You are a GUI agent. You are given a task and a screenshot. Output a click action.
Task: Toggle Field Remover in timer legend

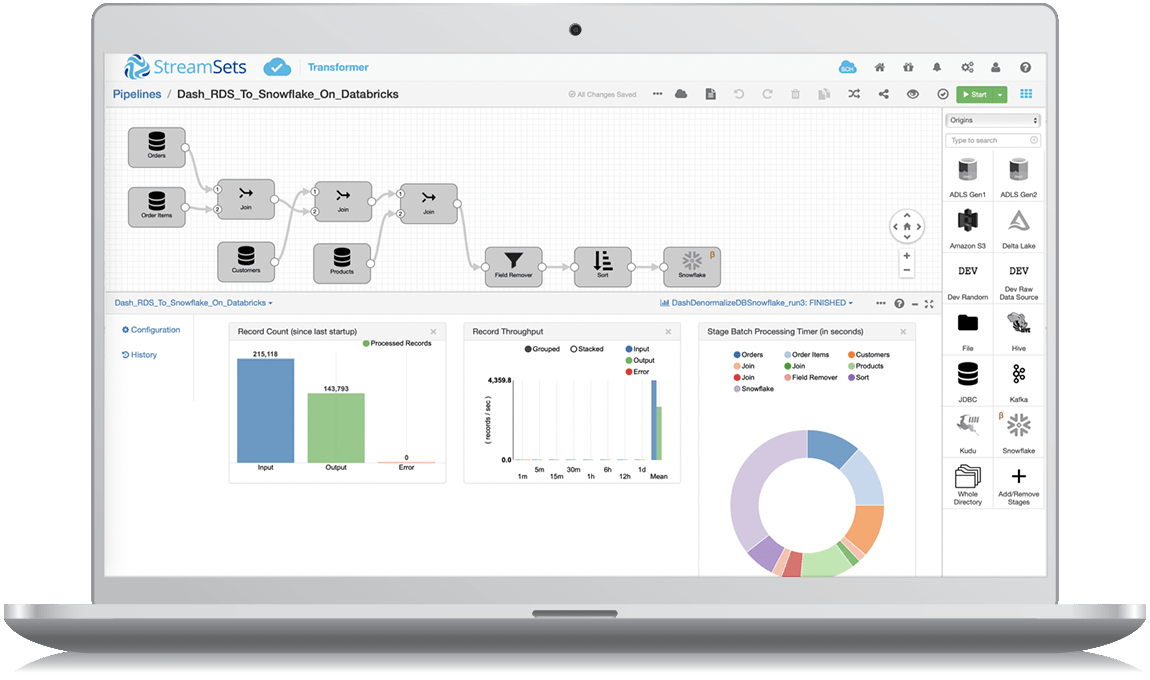(810, 378)
